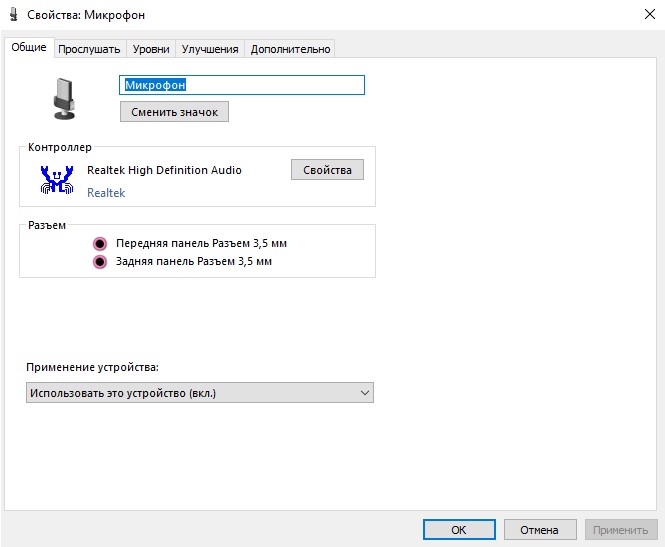Viewport: 665px width, 547px height.
Task: Click the Realtek crab logo icon
Action: click(x=57, y=178)
